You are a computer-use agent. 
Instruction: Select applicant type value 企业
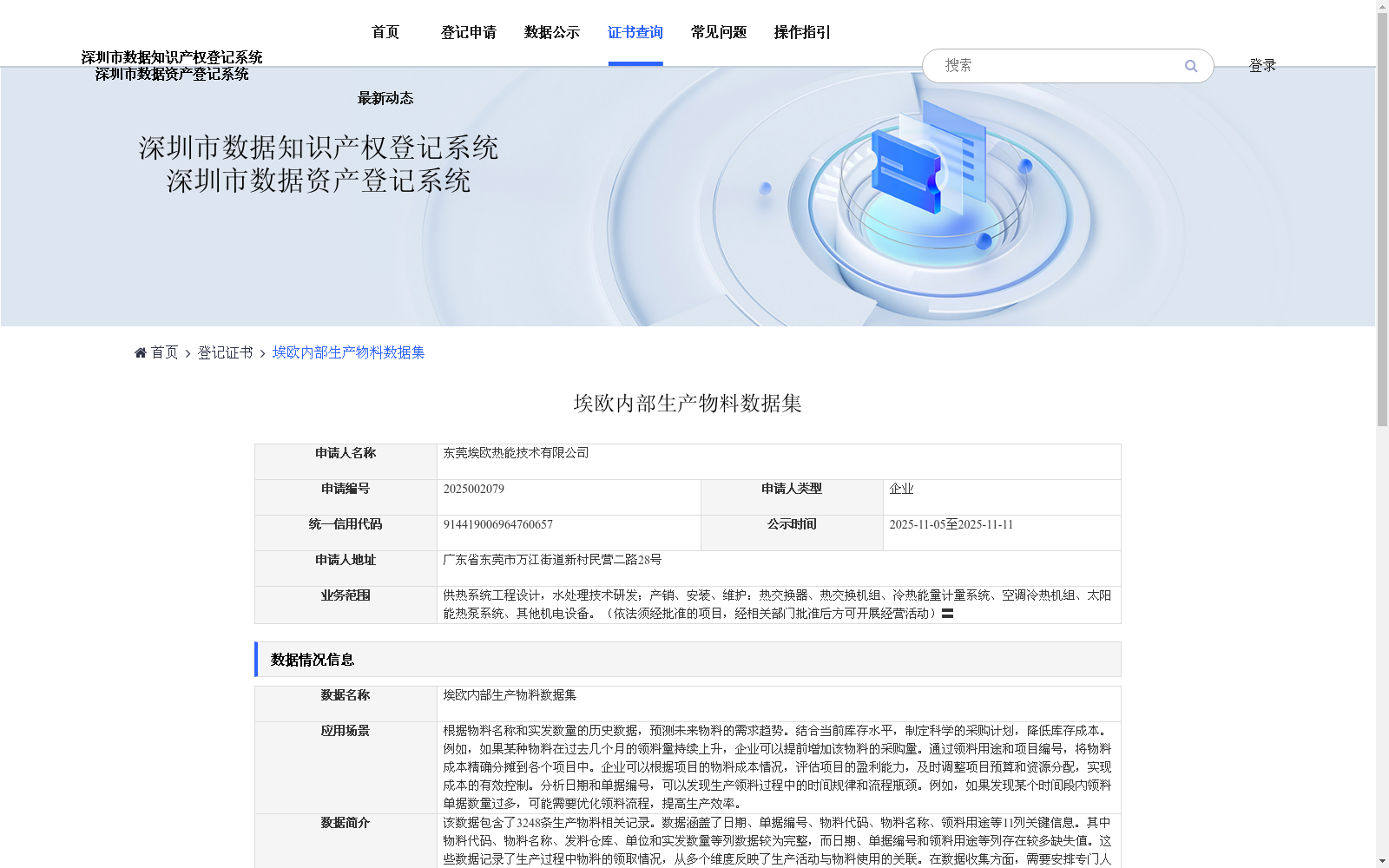click(x=901, y=489)
